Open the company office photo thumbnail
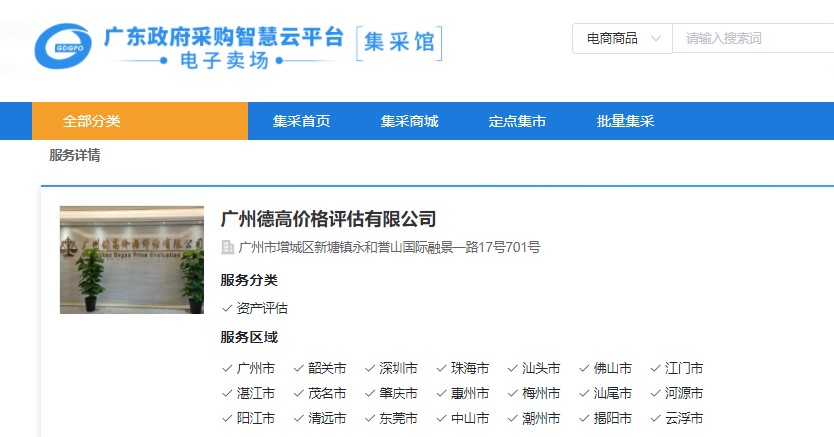 click(x=132, y=260)
